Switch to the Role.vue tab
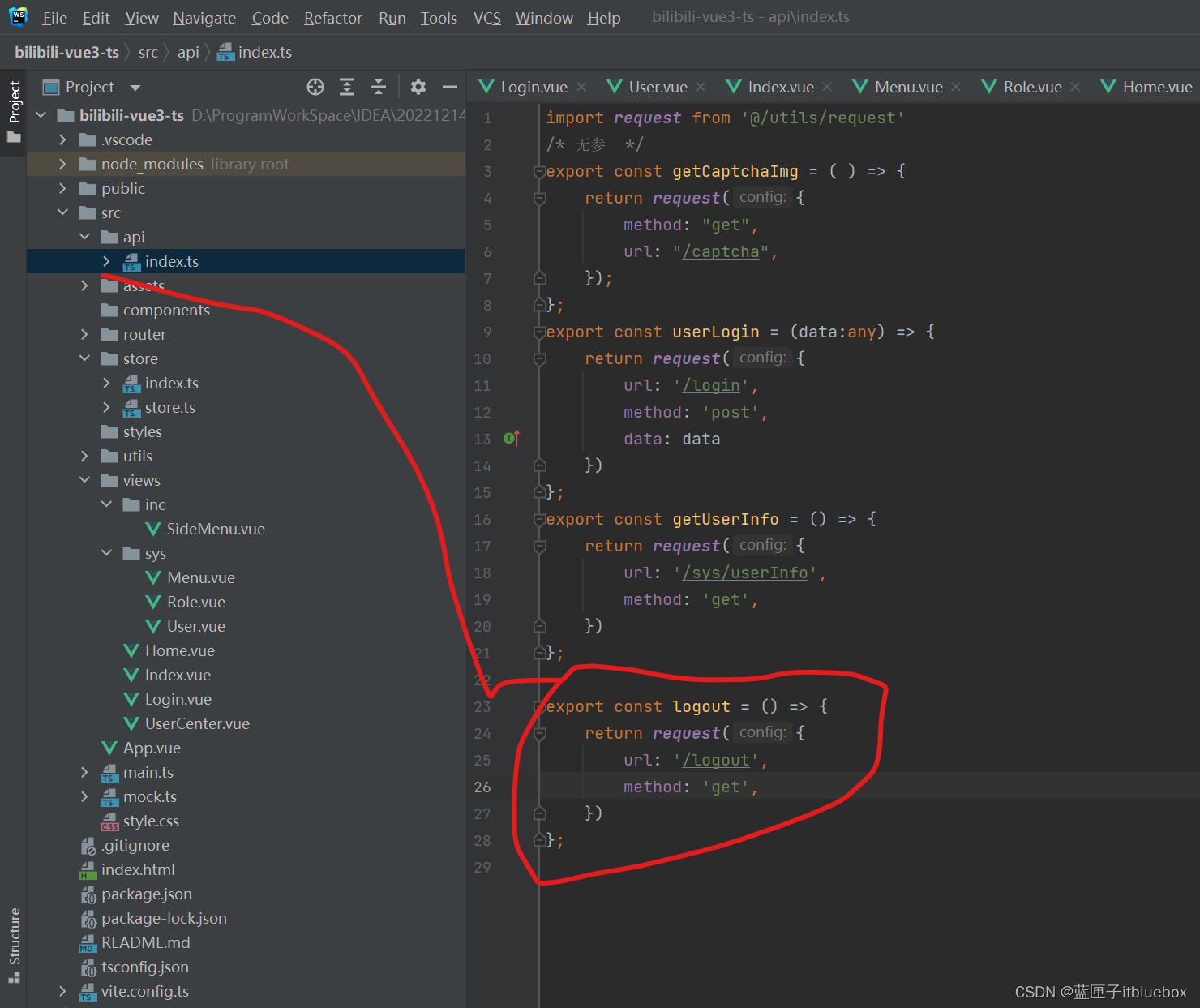The width and height of the screenshot is (1200, 1008). click(x=1031, y=87)
